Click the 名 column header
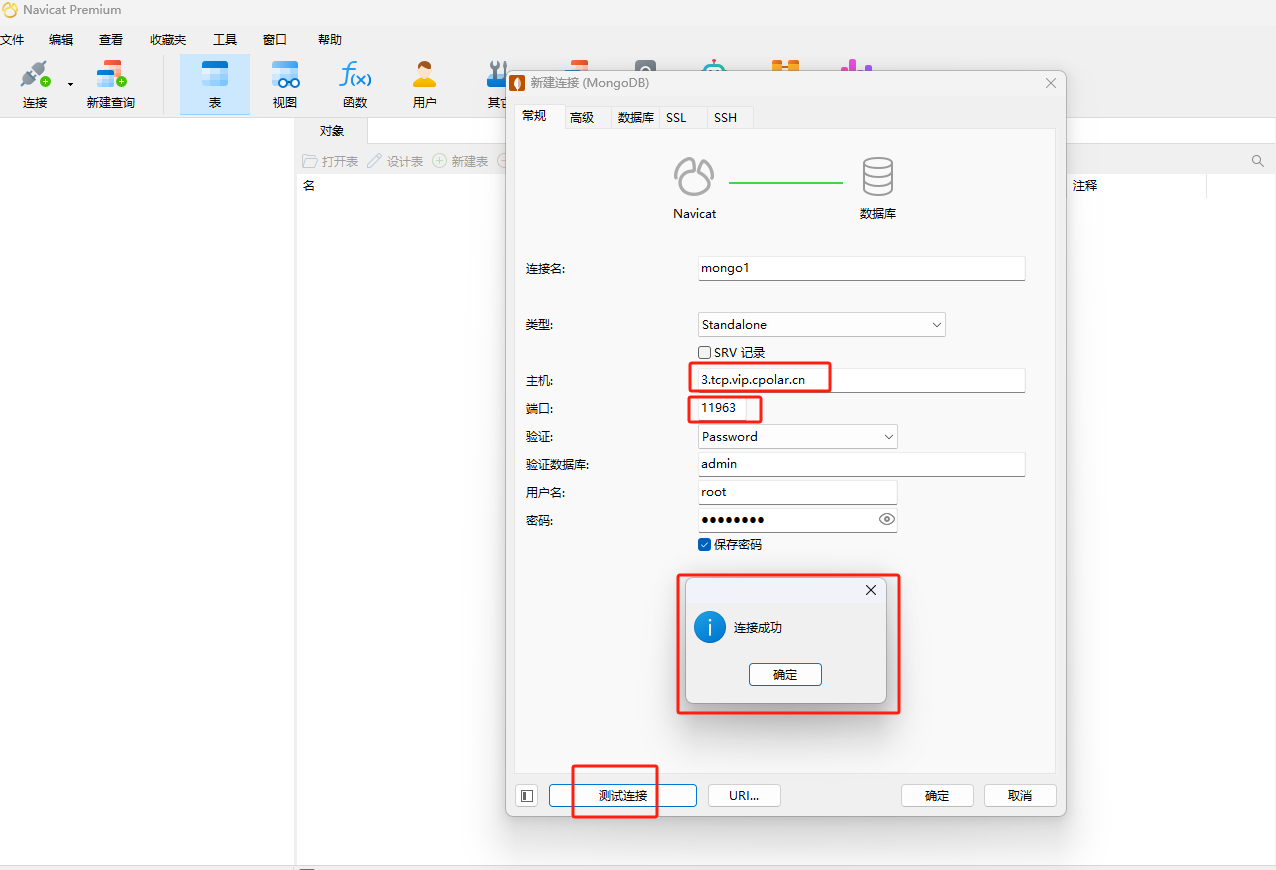 [309, 186]
